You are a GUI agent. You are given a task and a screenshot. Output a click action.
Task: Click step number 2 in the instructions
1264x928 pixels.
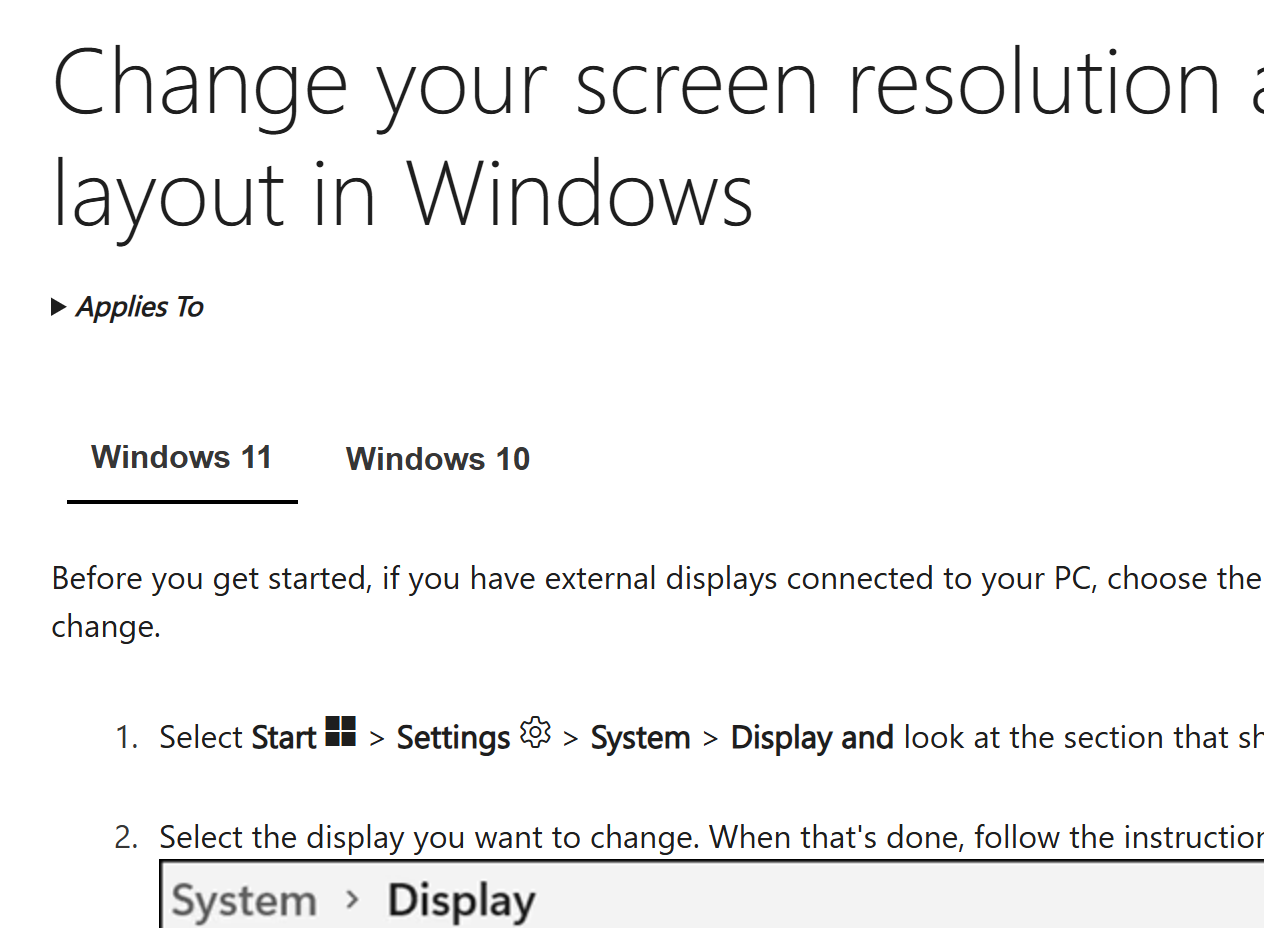127,837
